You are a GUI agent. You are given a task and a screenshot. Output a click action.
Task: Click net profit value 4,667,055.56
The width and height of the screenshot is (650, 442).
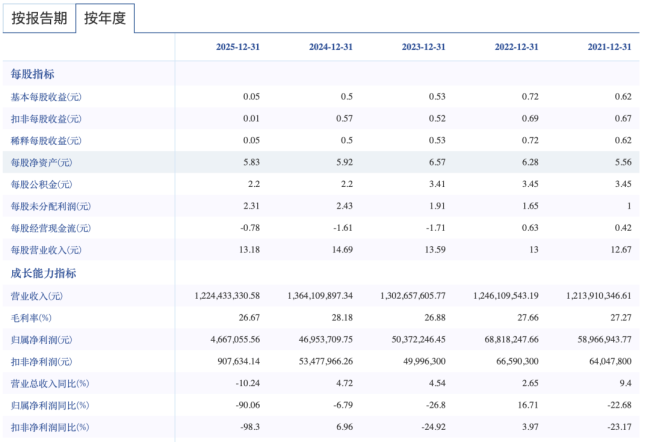[x=235, y=340]
